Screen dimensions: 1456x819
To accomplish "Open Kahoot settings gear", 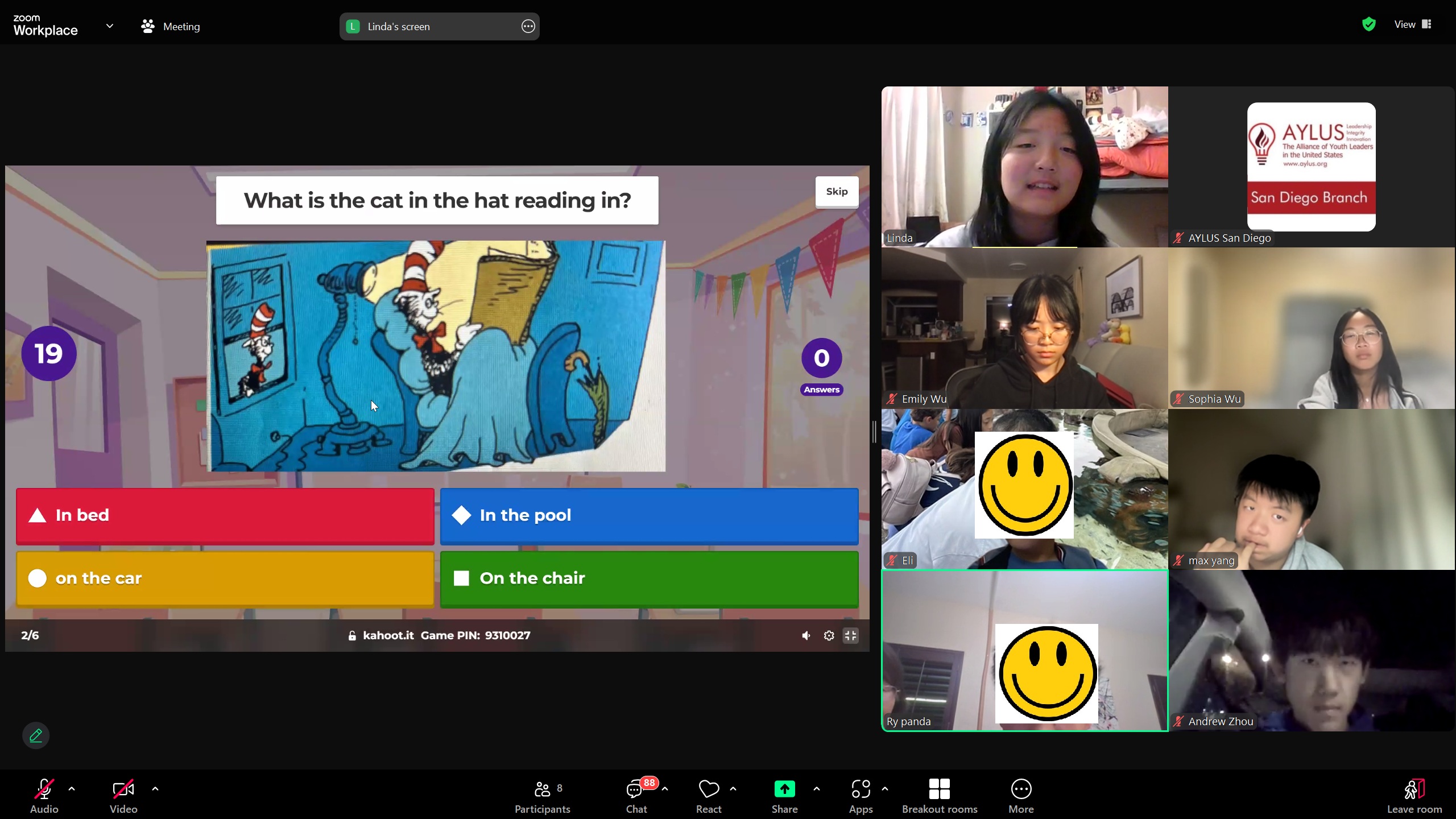I will pyautogui.click(x=829, y=635).
